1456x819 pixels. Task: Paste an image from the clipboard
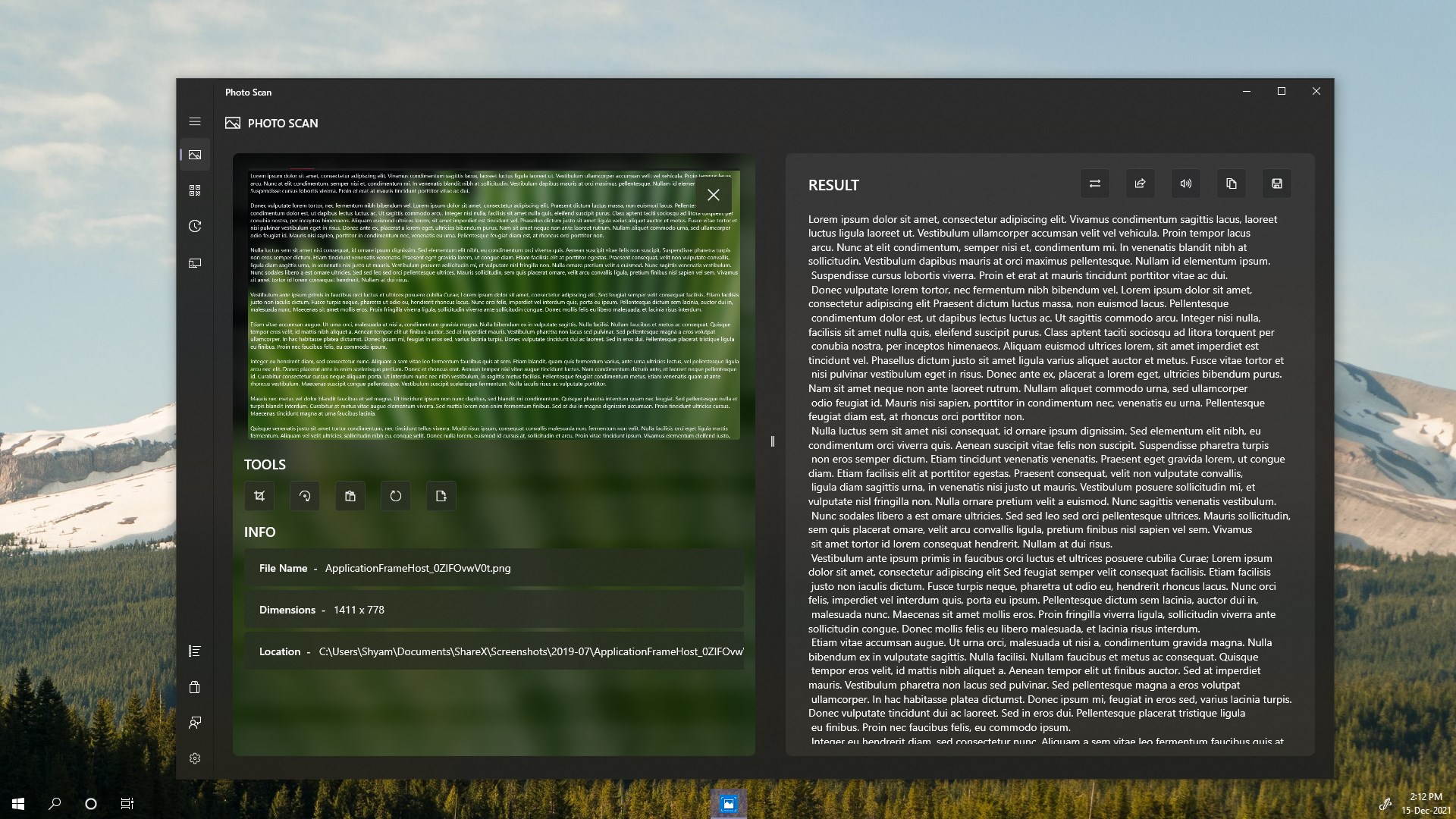click(x=350, y=496)
